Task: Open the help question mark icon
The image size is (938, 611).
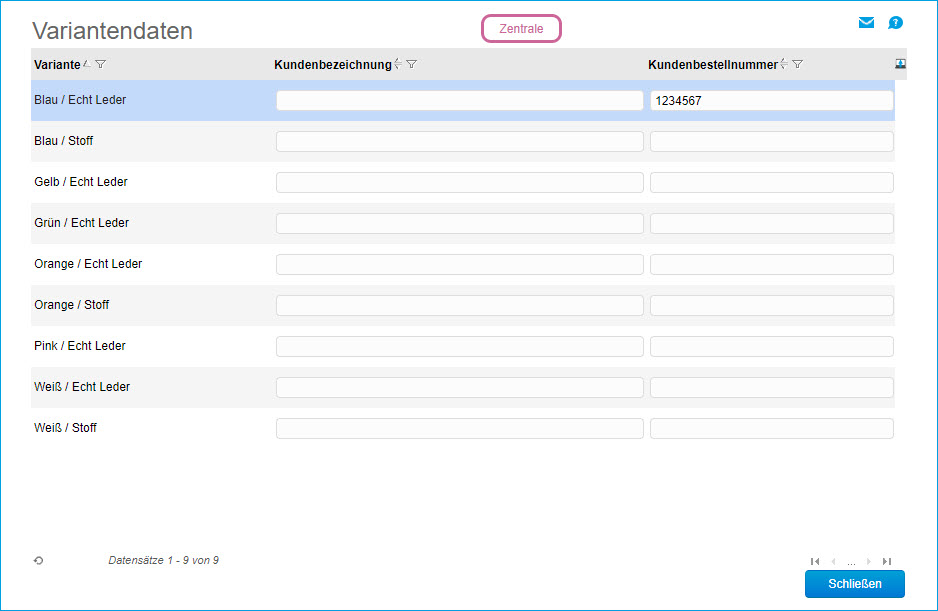Action: [895, 23]
